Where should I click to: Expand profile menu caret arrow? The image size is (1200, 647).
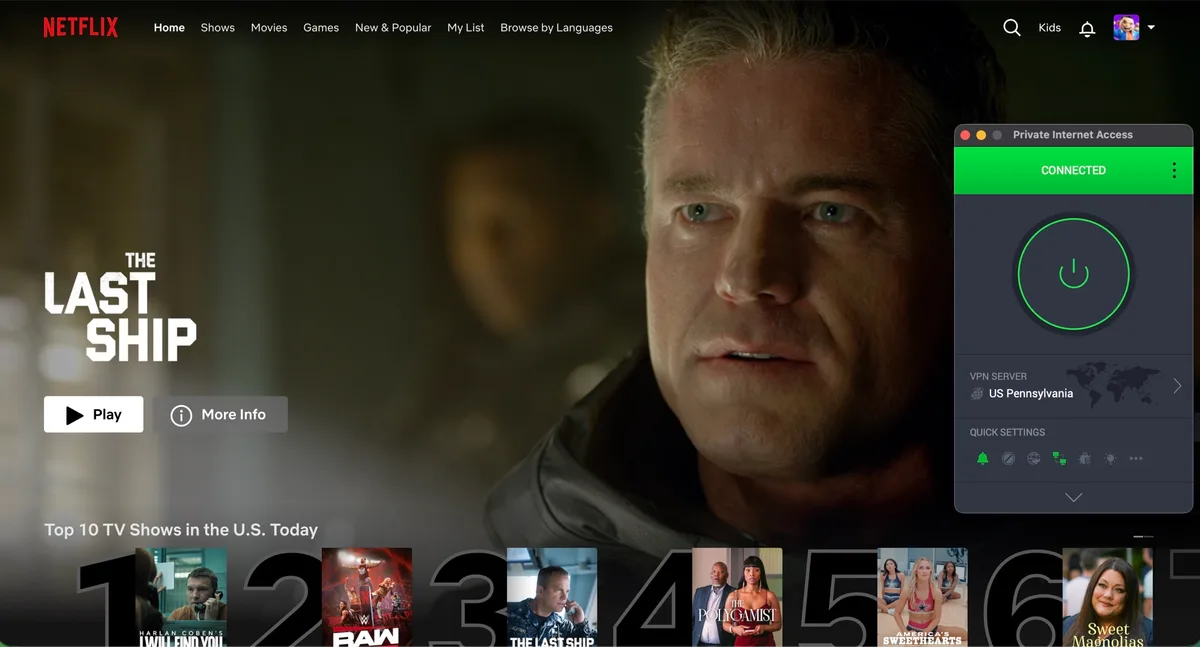(1151, 28)
